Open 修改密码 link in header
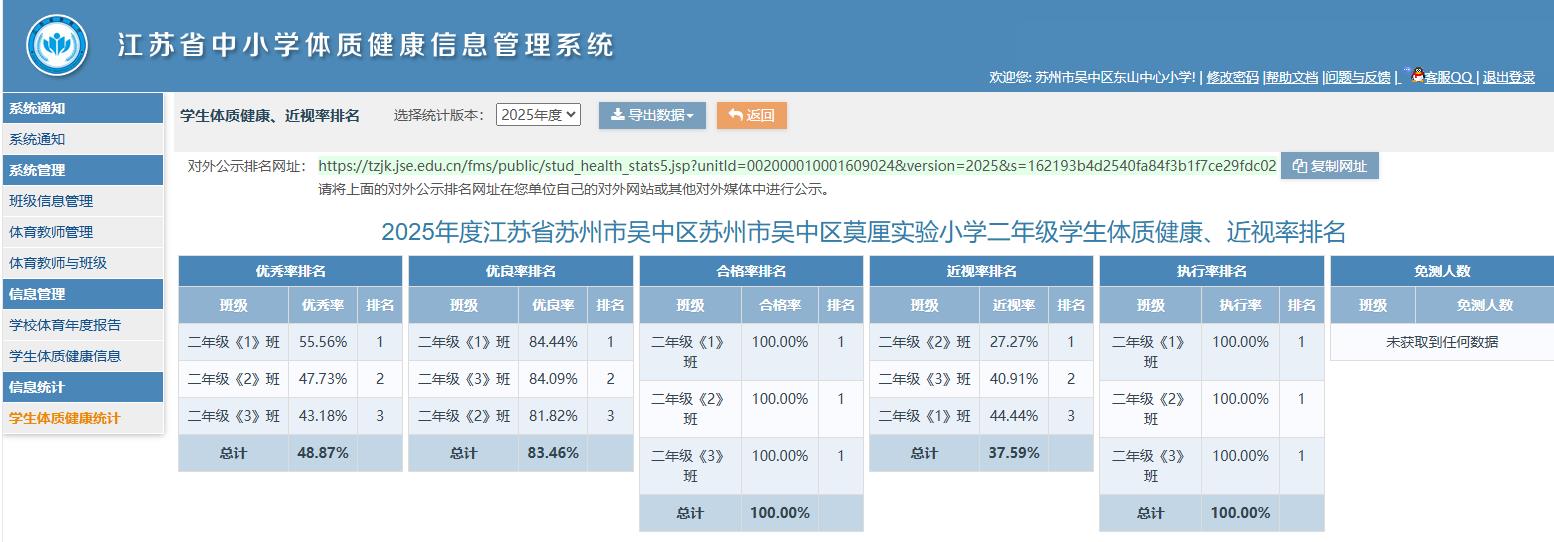The width and height of the screenshot is (1554, 542). coord(1232,77)
